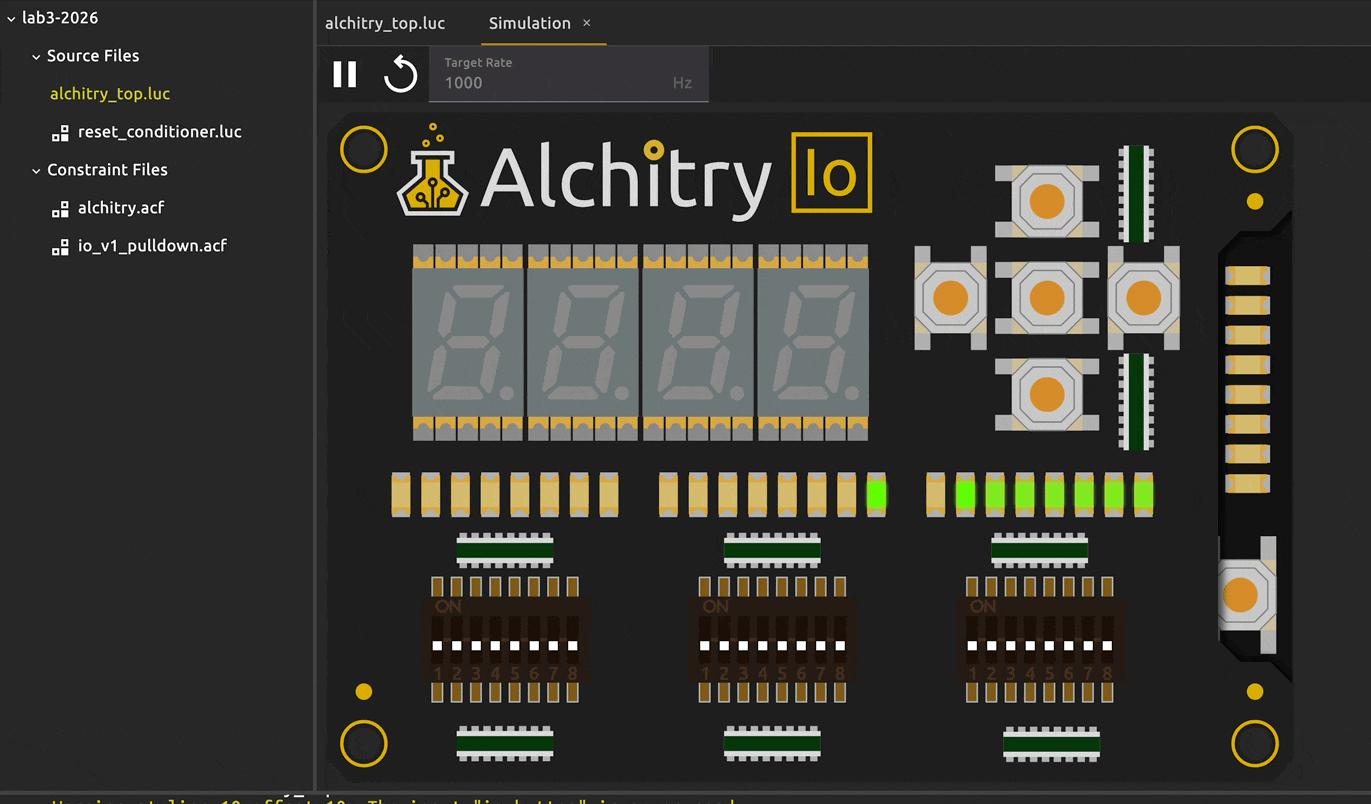Toggle switch 4 on the right DIP bank
Image resolution: width=1371 pixels, height=804 pixels.
pyautogui.click(x=1030, y=646)
